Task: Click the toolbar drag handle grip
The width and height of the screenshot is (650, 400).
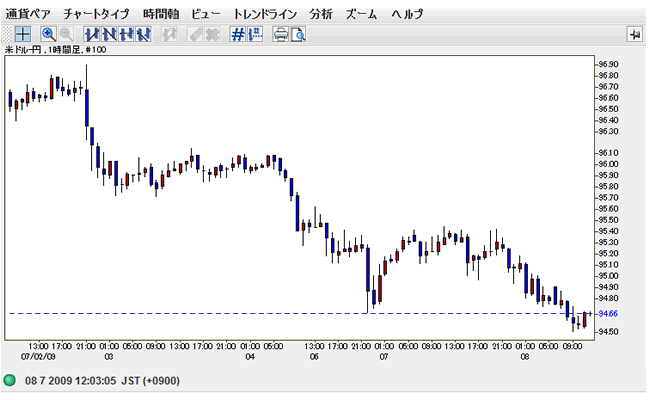Action: tap(7, 34)
